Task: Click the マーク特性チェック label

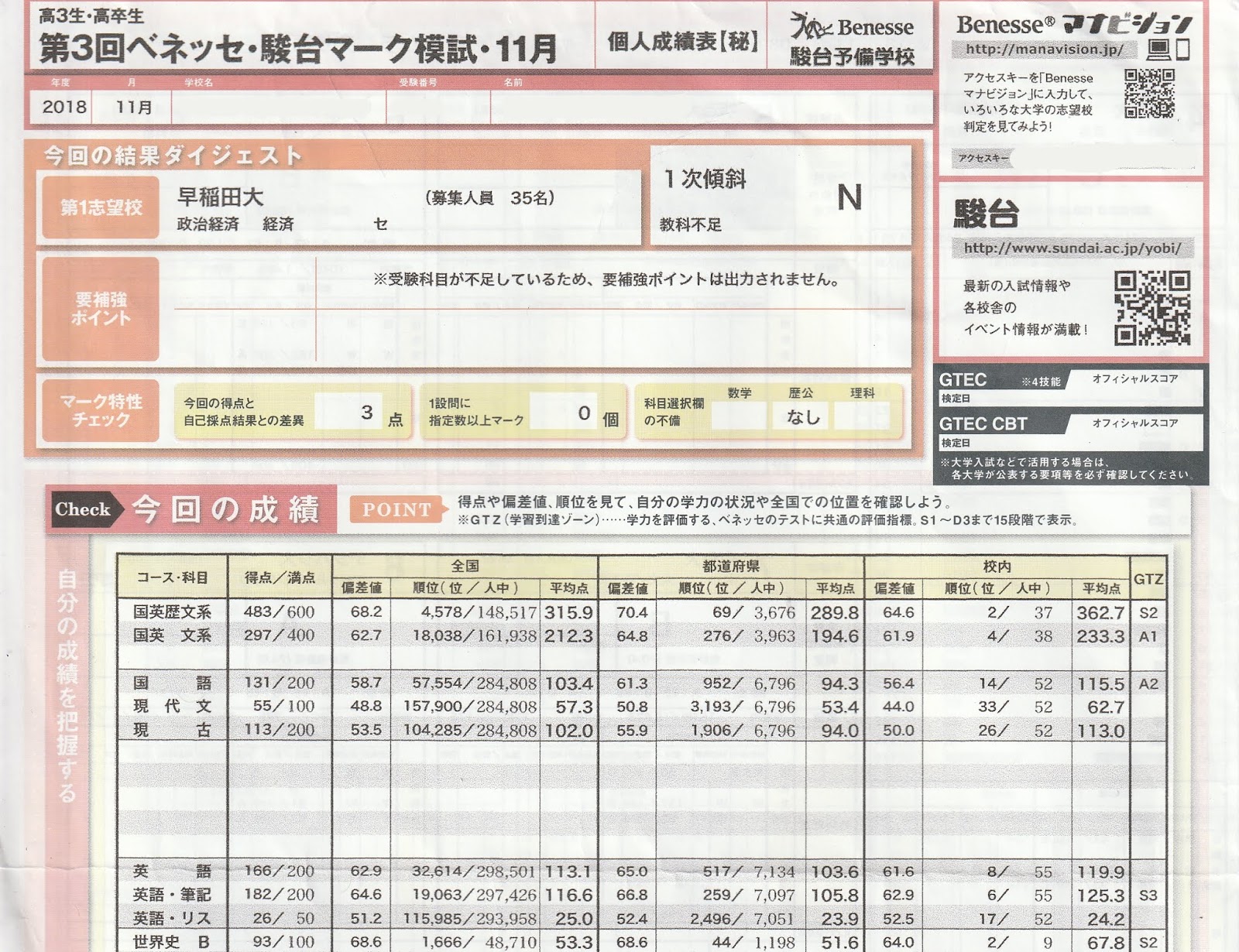Action: pos(101,410)
